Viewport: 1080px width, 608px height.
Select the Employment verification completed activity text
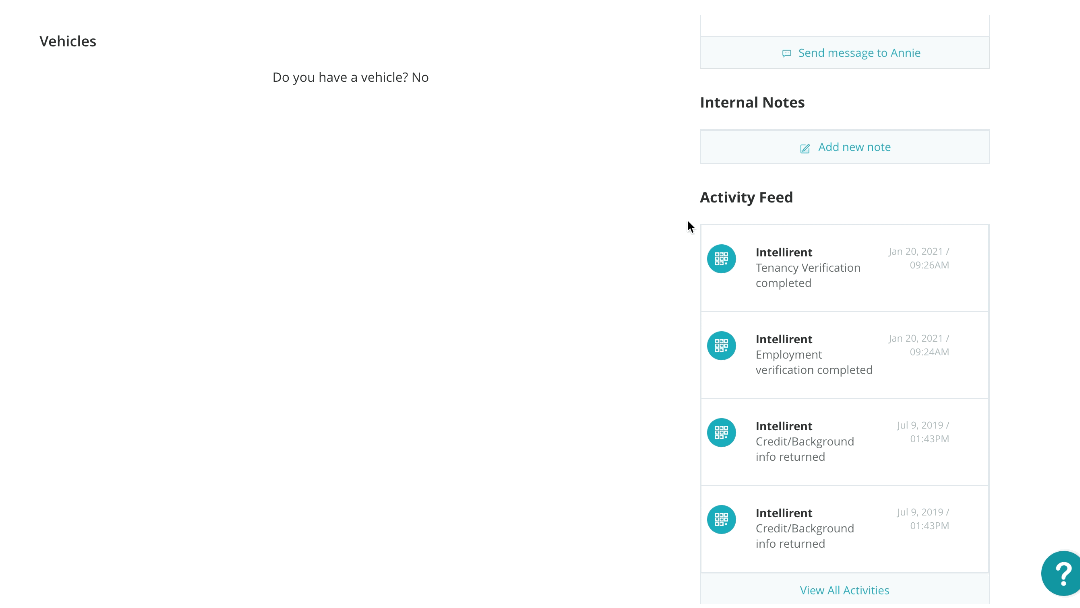click(x=813, y=362)
